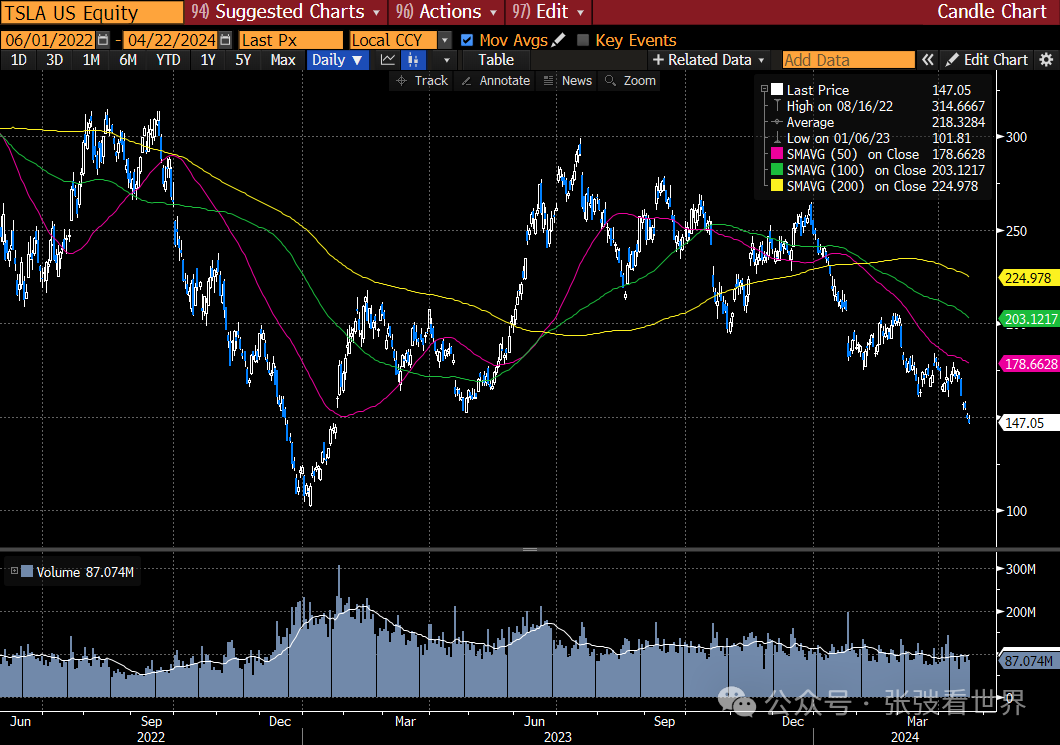Select 6M time range tab

[x=128, y=59]
